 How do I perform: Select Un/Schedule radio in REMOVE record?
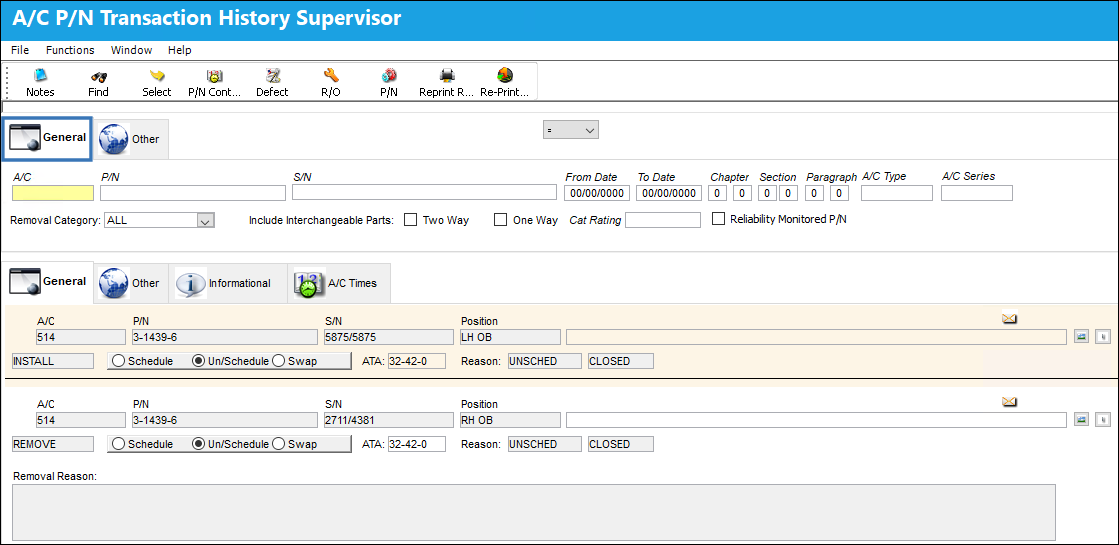pos(198,444)
